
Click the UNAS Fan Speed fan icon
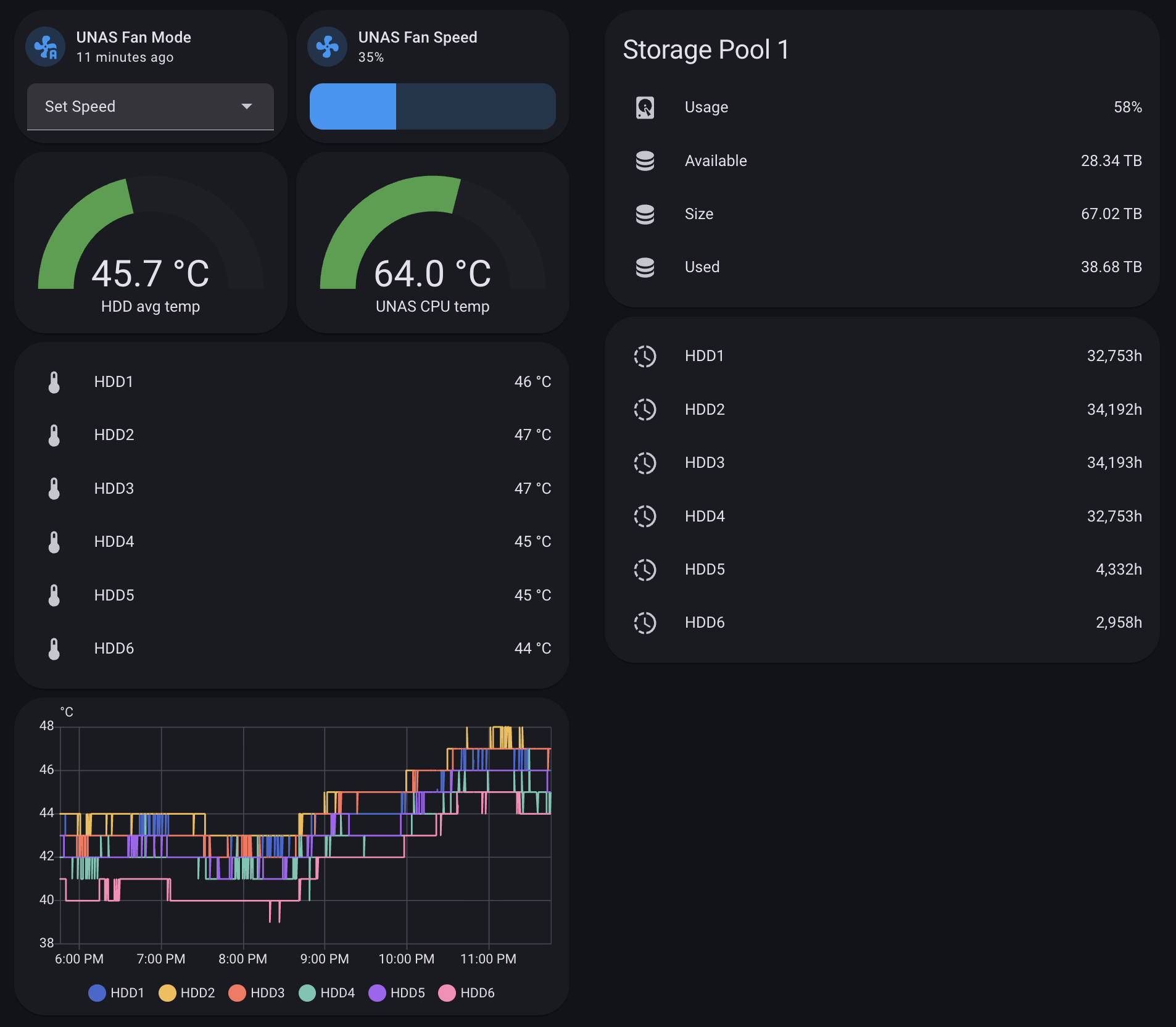tap(328, 47)
